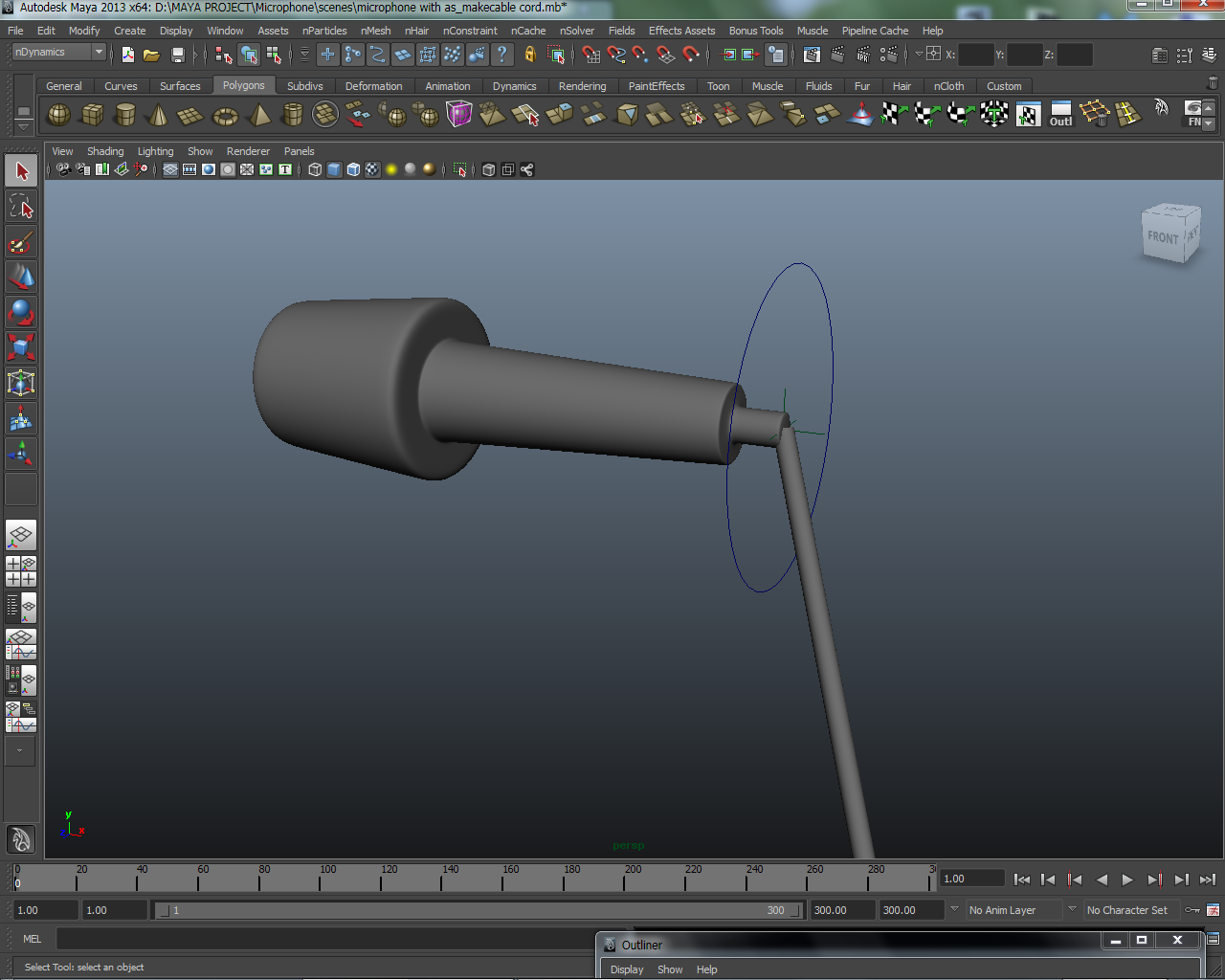The width and height of the screenshot is (1225, 980).
Task: Click the time range slider bar
Action: pos(479,910)
